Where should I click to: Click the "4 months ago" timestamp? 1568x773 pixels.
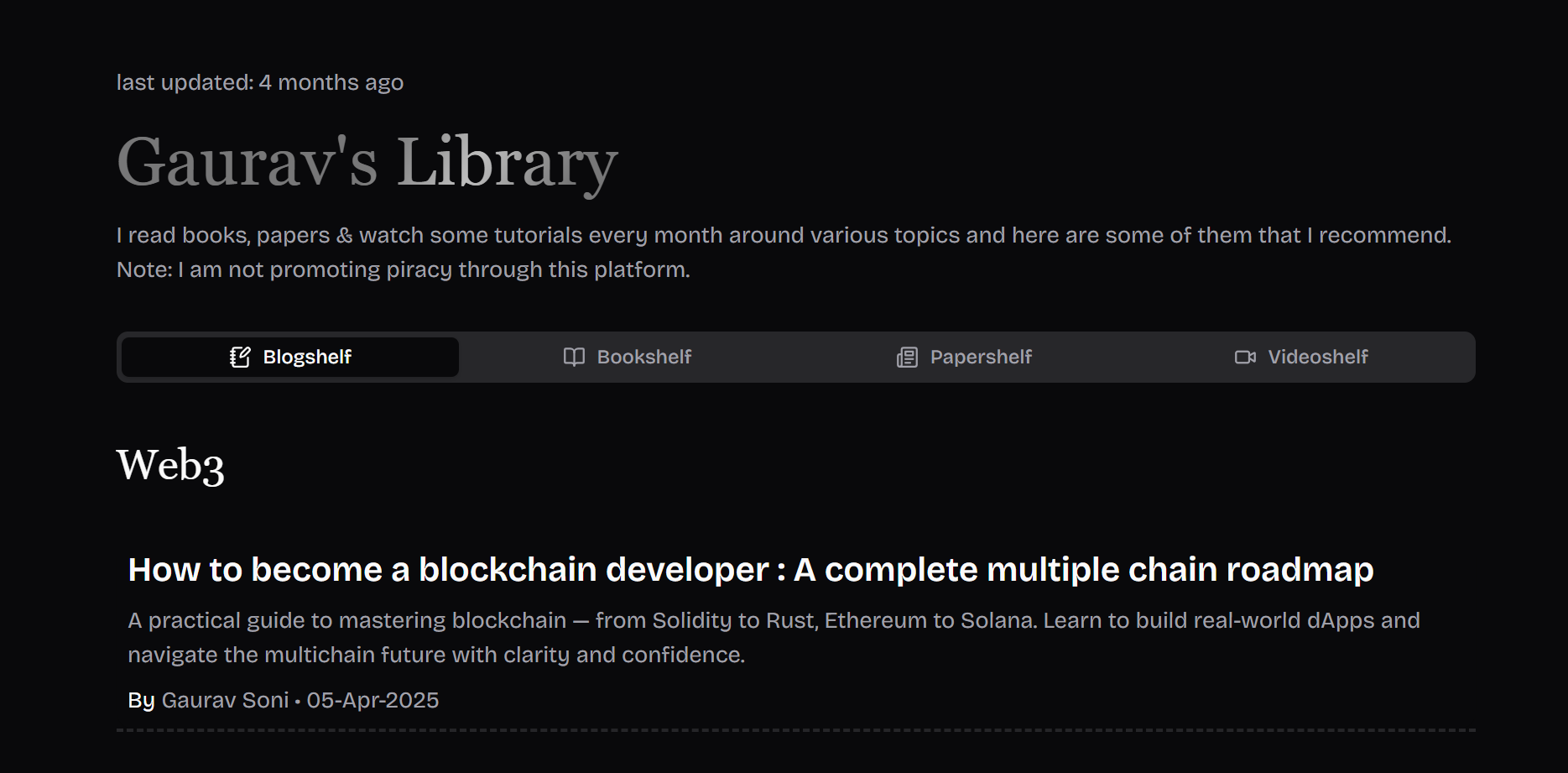pyautogui.click(x=331, y=82)
